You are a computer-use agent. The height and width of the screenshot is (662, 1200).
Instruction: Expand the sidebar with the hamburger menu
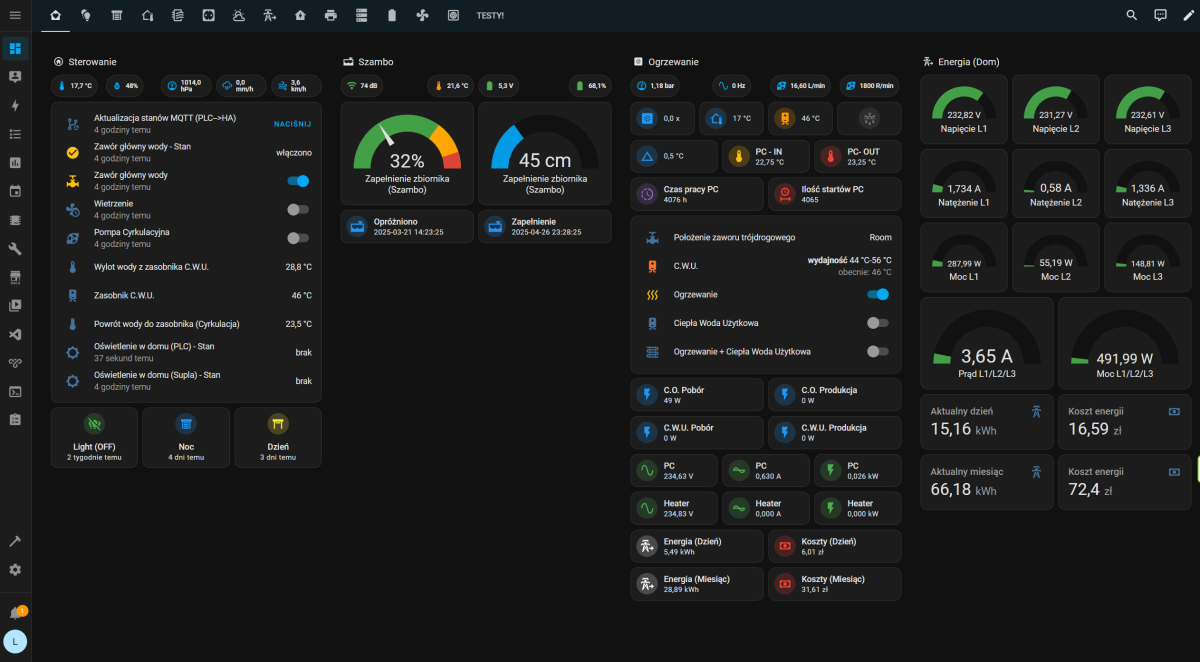pos(15,15)
